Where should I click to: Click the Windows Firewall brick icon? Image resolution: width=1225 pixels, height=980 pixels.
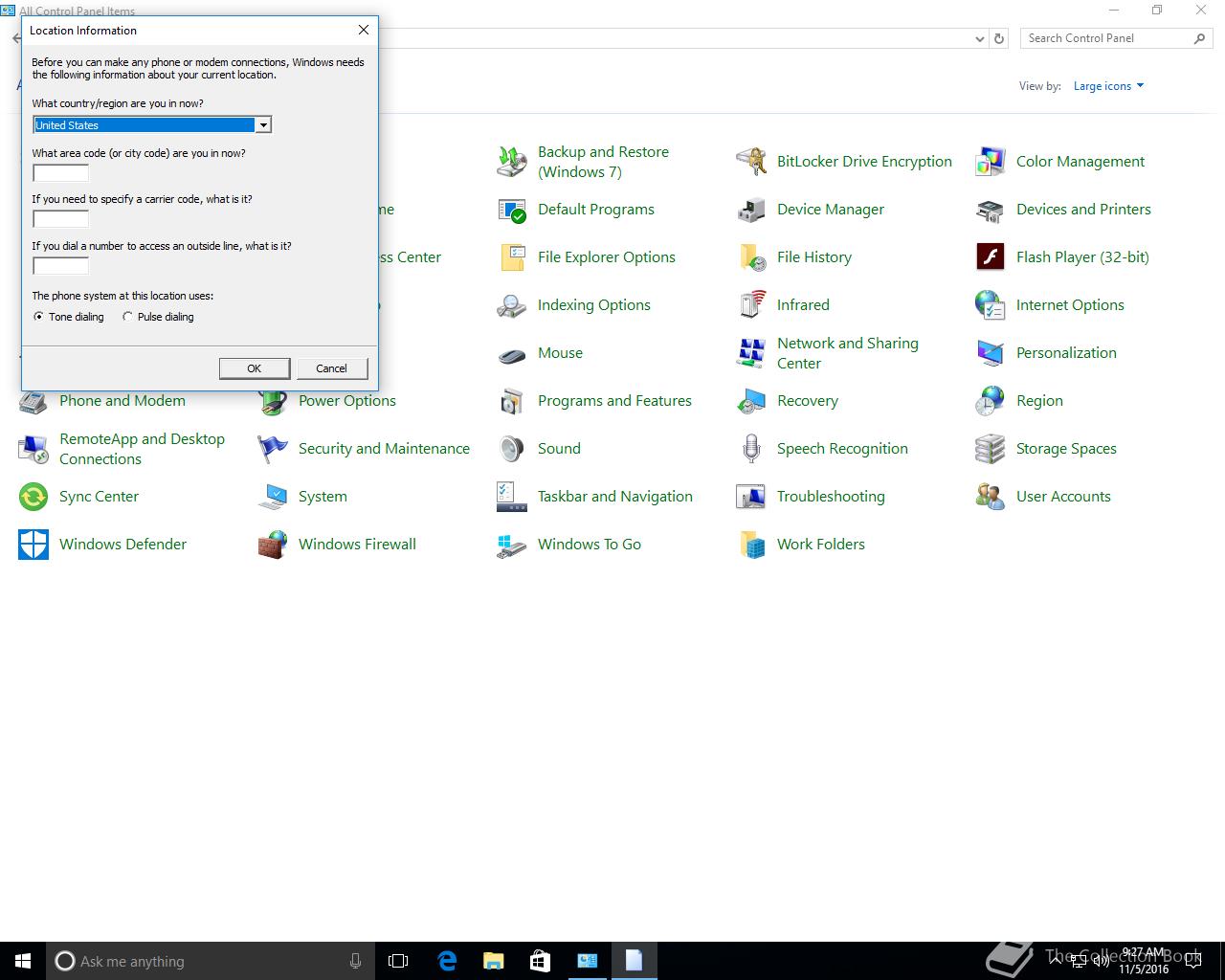(x=273, y=545)
